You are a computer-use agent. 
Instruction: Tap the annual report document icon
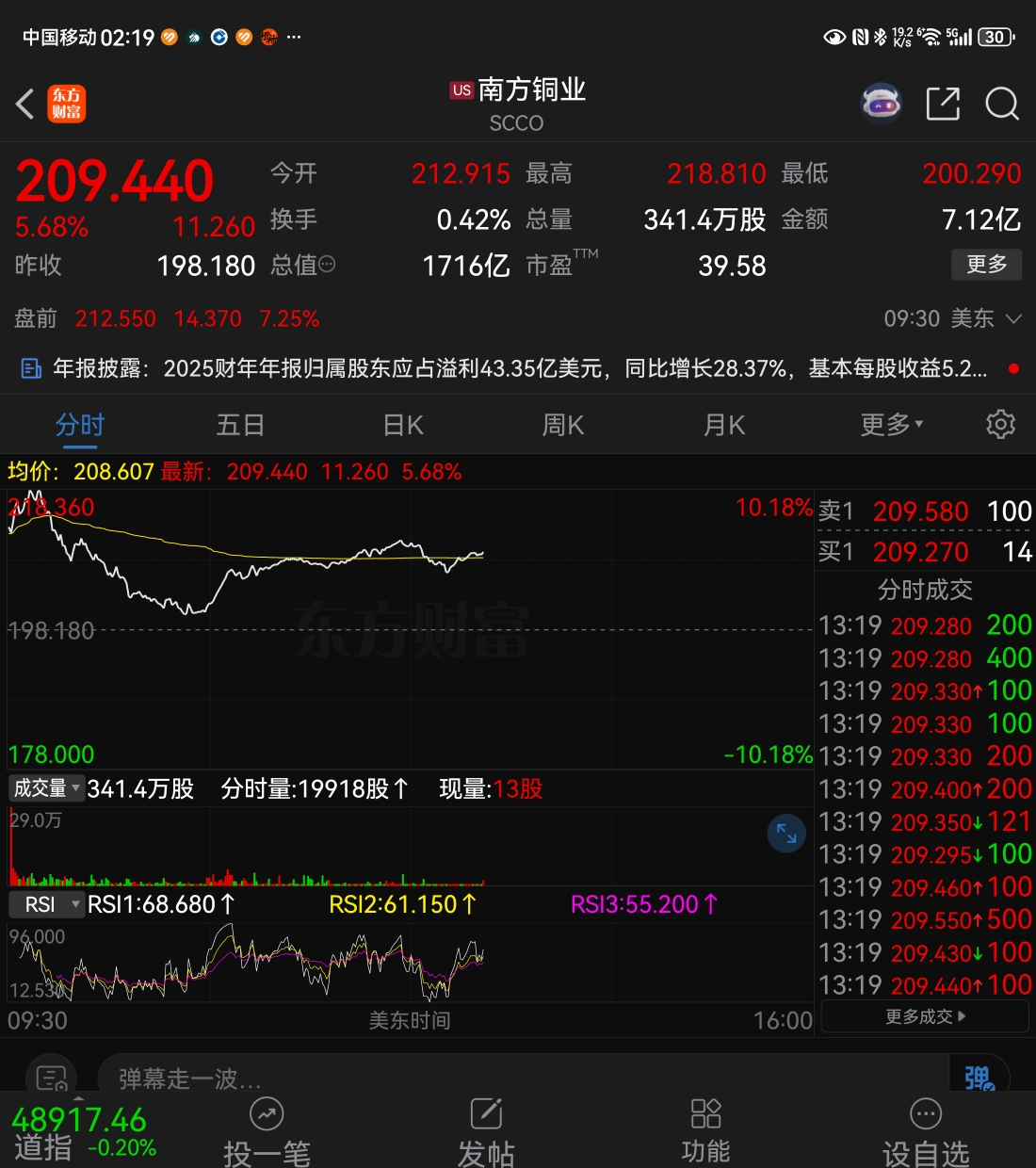[x=31, y=368]
